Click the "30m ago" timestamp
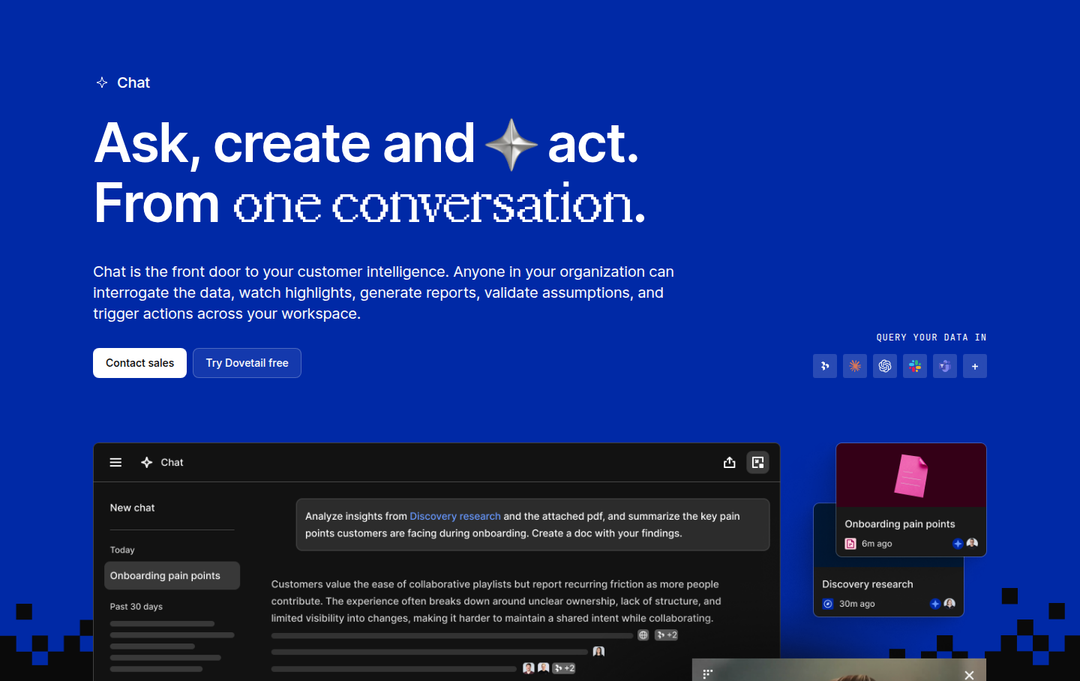 point(857,604)
